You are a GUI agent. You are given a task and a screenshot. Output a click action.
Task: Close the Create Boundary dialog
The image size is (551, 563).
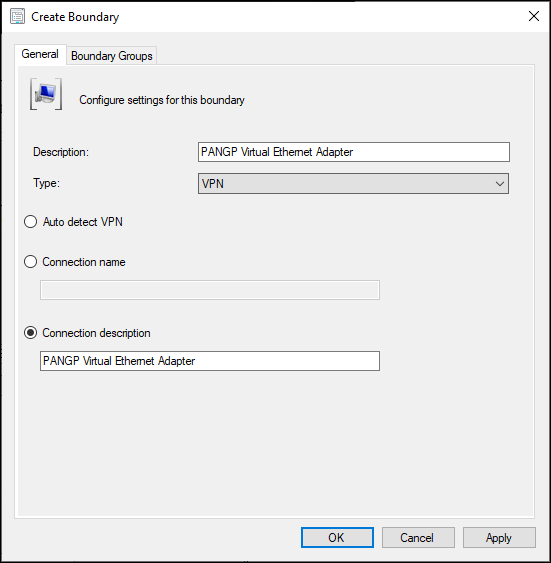click(534, 16)
